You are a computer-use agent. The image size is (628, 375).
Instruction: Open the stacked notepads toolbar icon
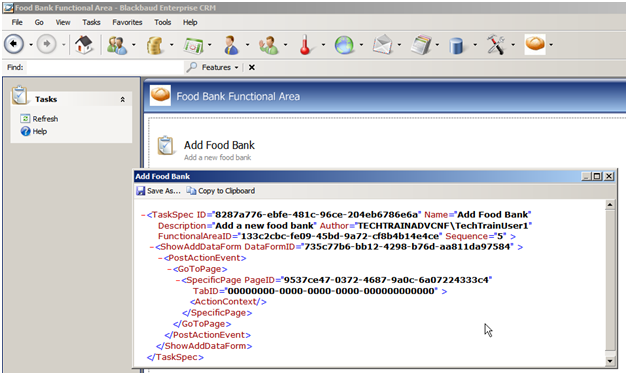point(421,44)
